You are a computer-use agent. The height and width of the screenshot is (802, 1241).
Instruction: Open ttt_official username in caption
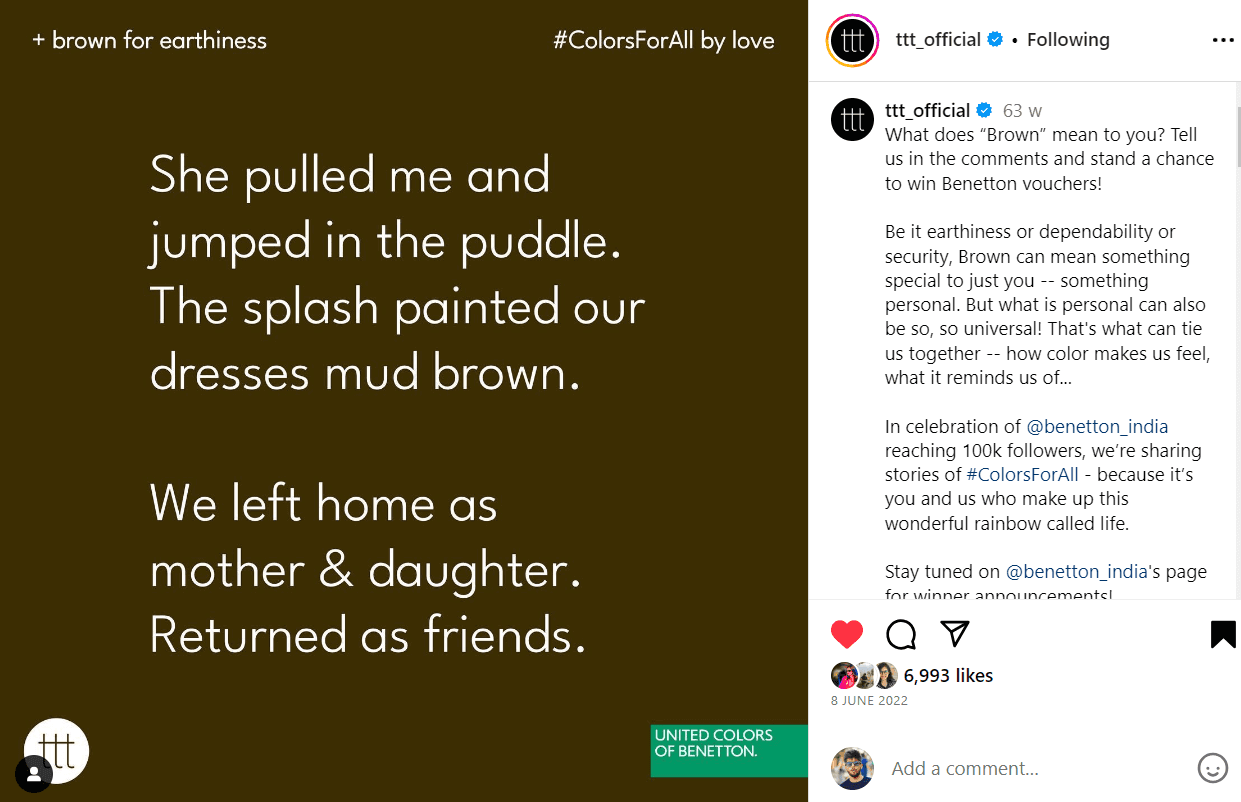927,111
